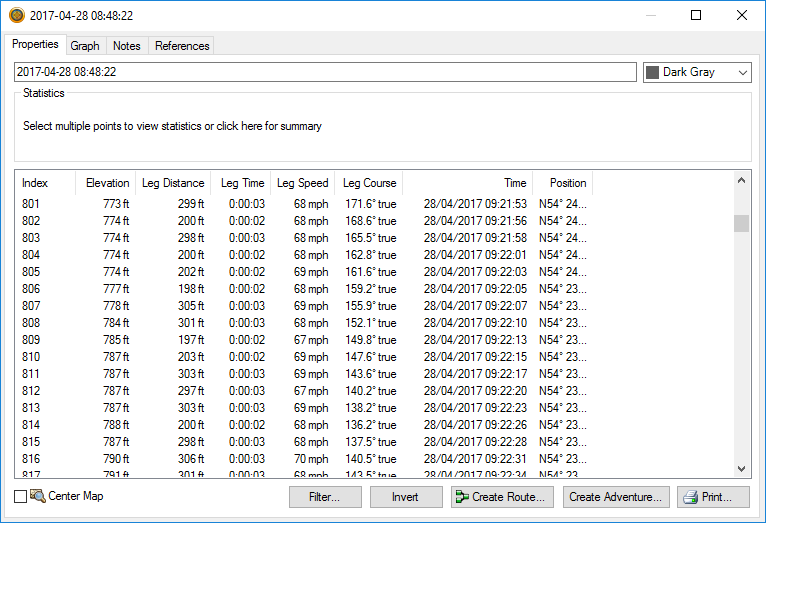Open the References tab

click(x=182, y=46)
